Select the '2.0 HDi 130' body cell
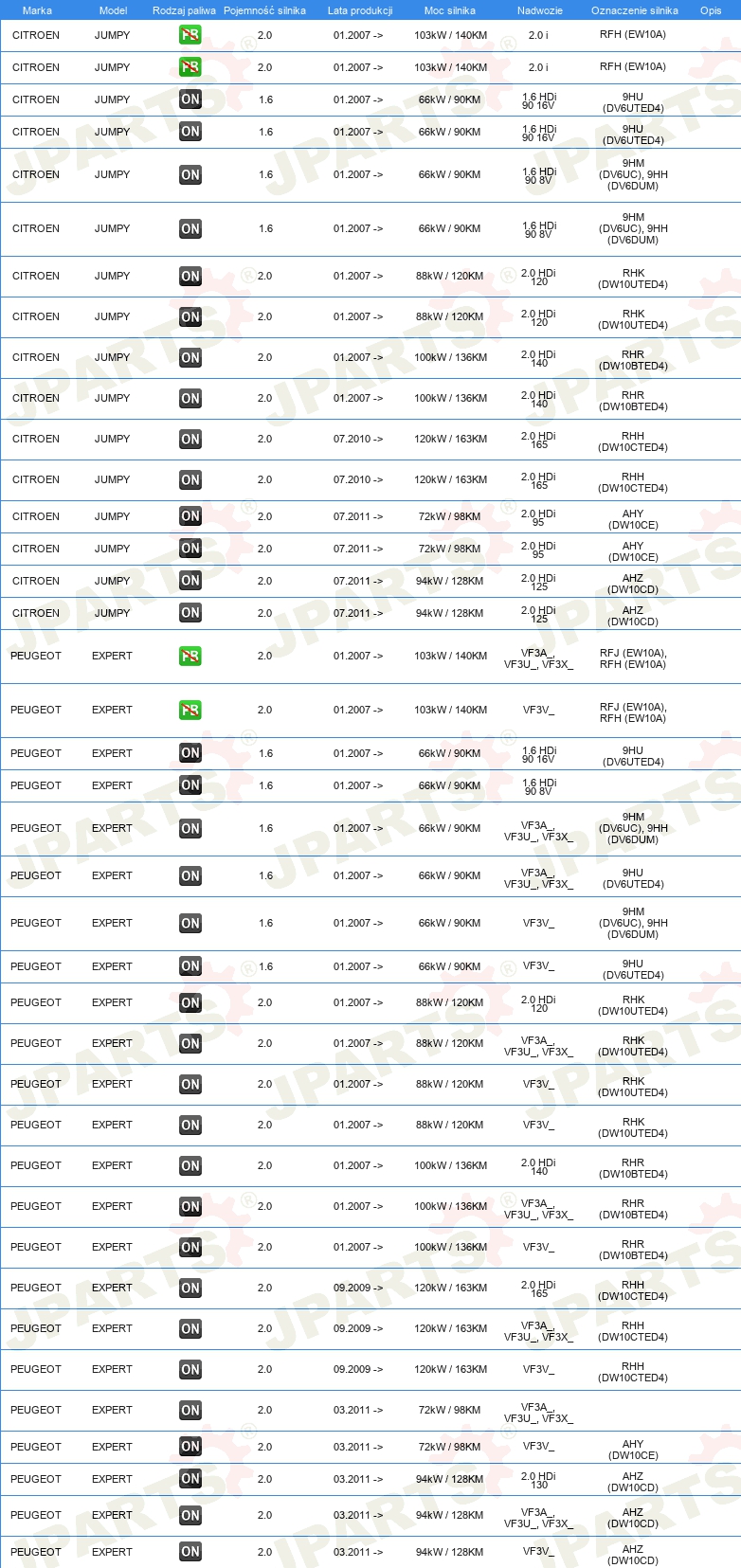 tap(538, 1479)
